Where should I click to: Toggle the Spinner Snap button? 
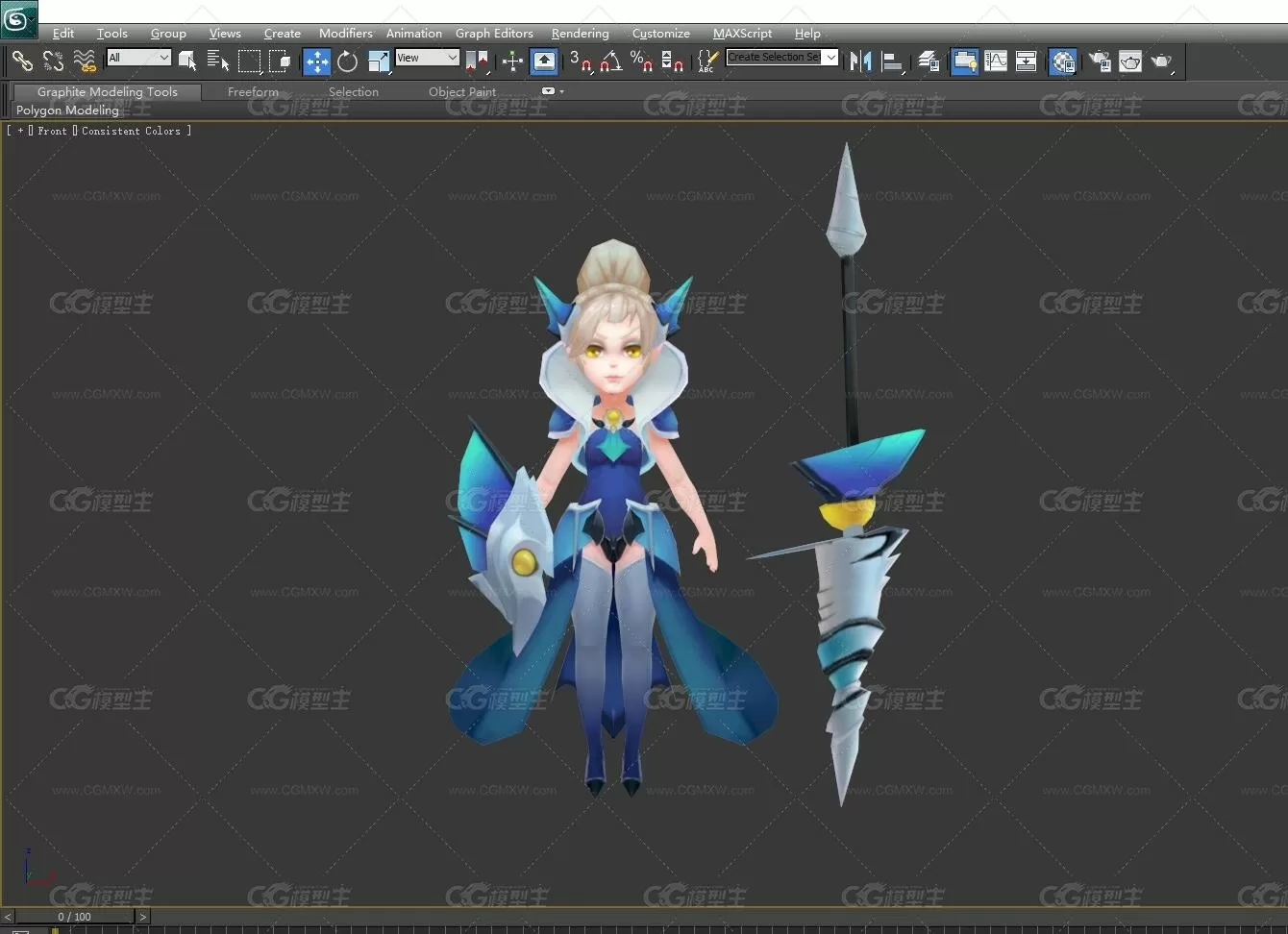coord(673,61)
